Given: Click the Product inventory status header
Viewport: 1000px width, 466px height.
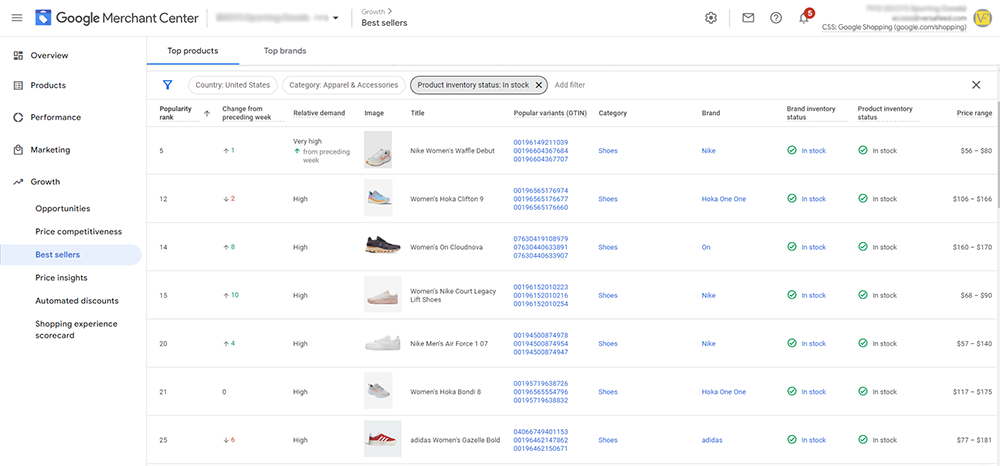Looking at the screenshot, I should click(x=885, y=113).
